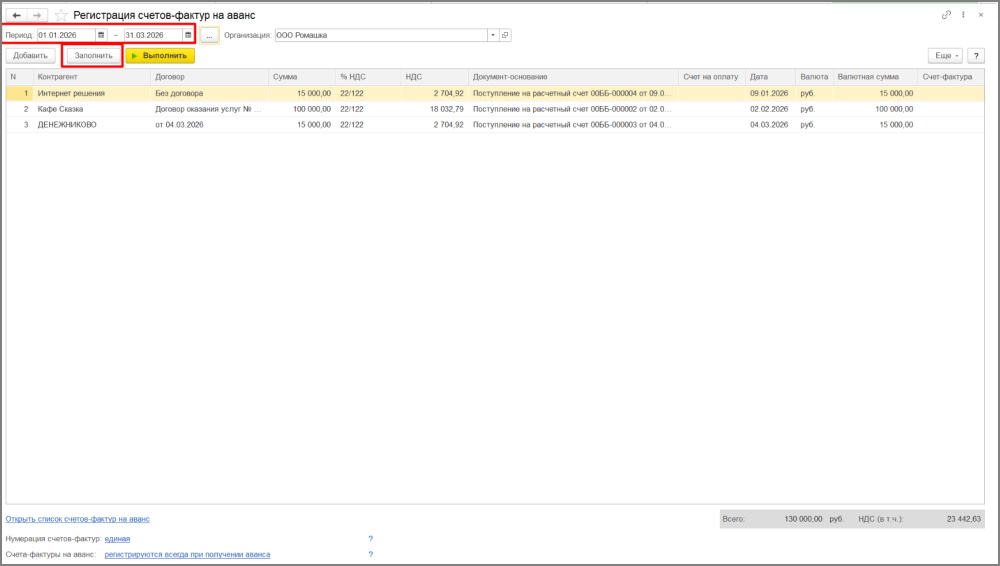Open calendar for period end date
This screenshot has width=1000, height=566.
point(187,35)
